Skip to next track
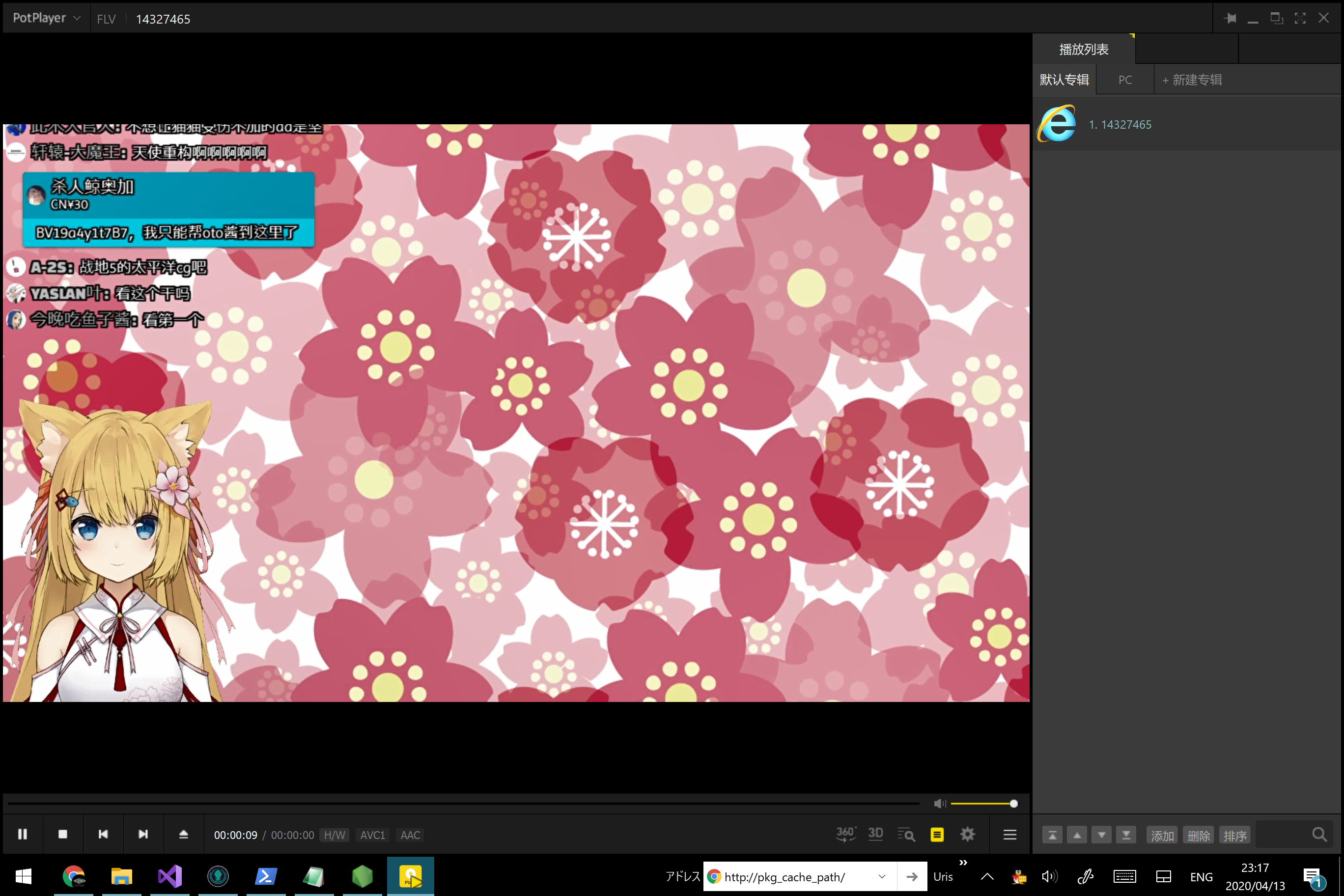Viewport: 1344px width, 896px height. point(143,834)
